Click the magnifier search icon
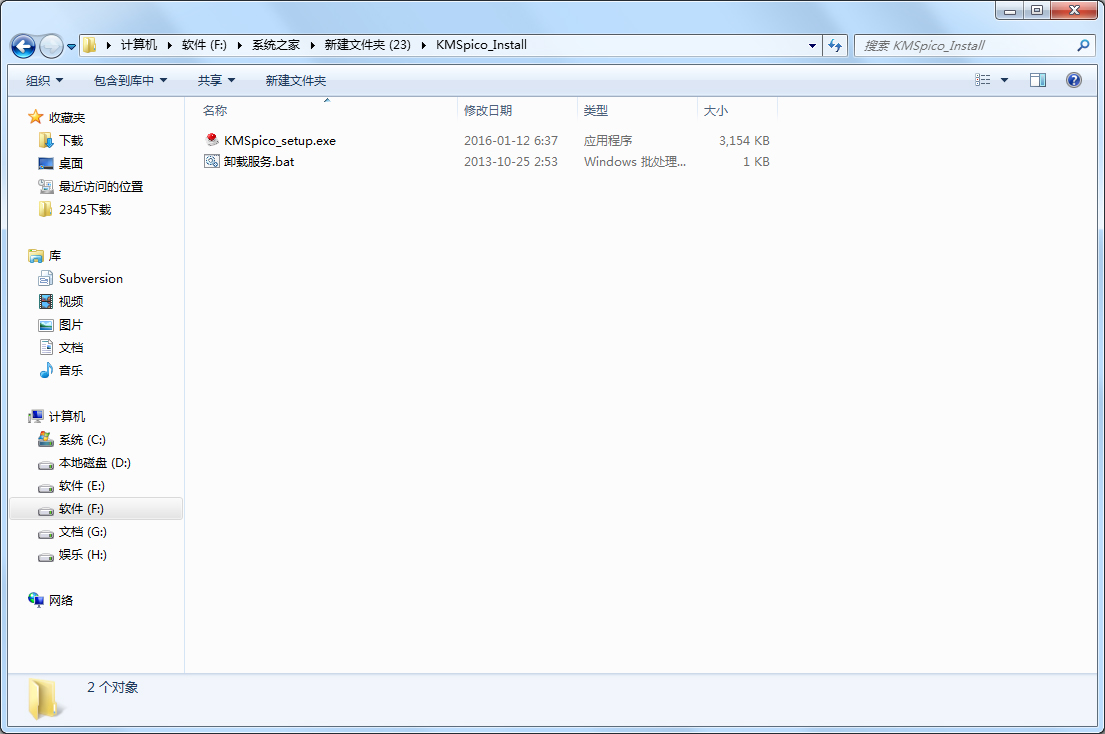Viewport: 1105px width, 734px height. pyautogui.click(x=1083, y=46)
